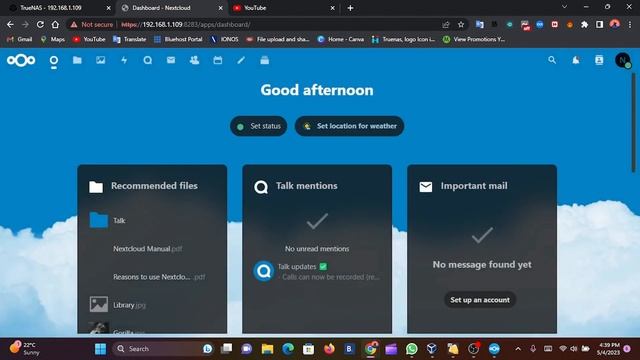Open the Windows Start menu
Image resolution: width=640 pixels, height=360 pixels.
coord(100,349)
